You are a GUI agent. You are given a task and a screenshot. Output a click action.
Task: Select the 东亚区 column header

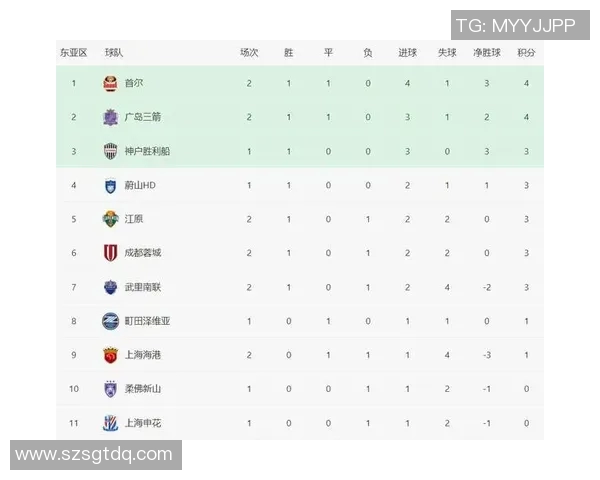coord(73,52)
